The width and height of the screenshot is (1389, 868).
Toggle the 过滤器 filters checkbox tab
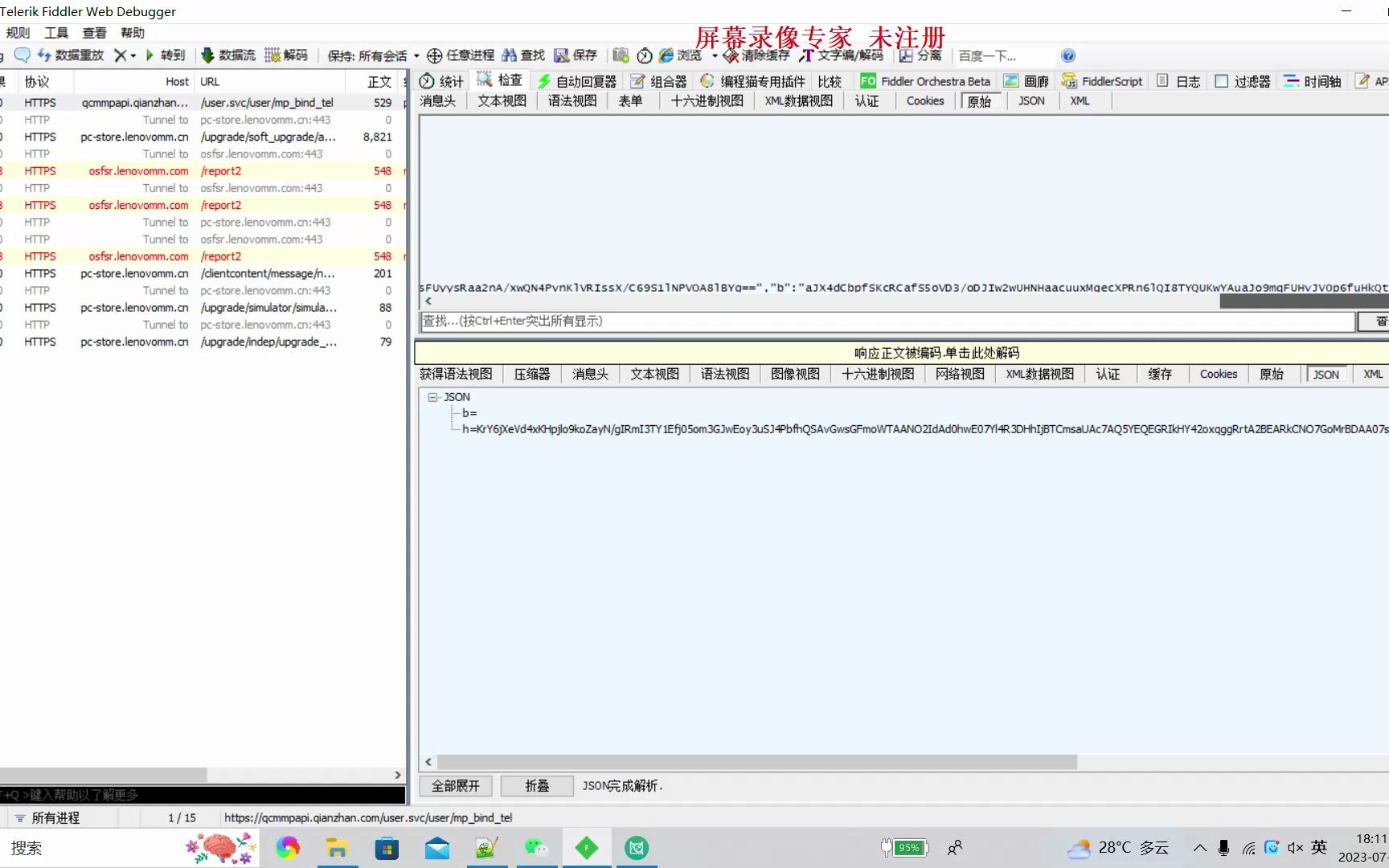1243,81
